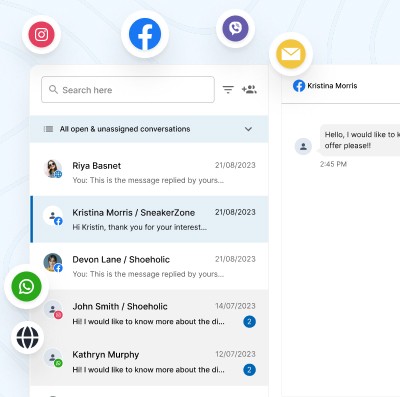Click unread badge on John Smith conversation
The height and width of the screenshot is (397, 400).
pos(249,322)
